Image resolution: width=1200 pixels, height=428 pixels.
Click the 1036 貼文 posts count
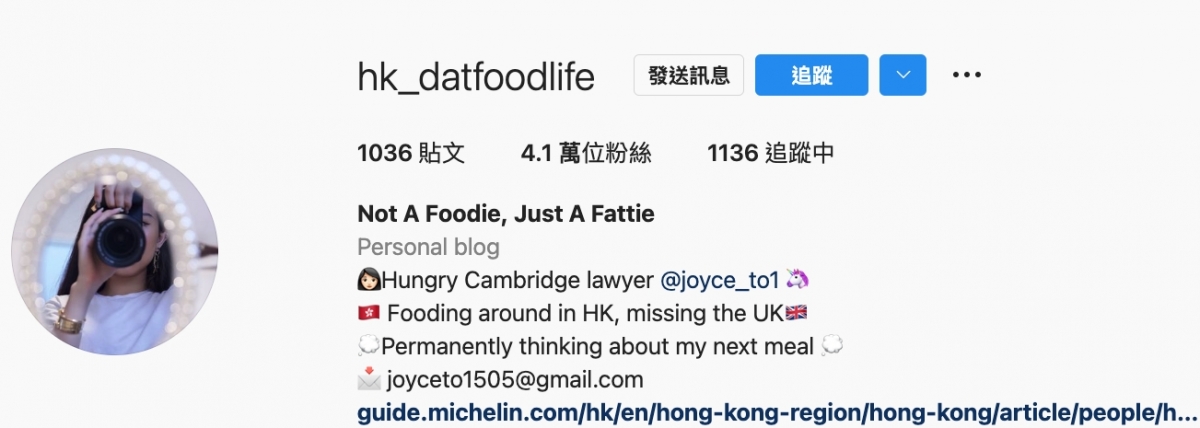point(411,153)
